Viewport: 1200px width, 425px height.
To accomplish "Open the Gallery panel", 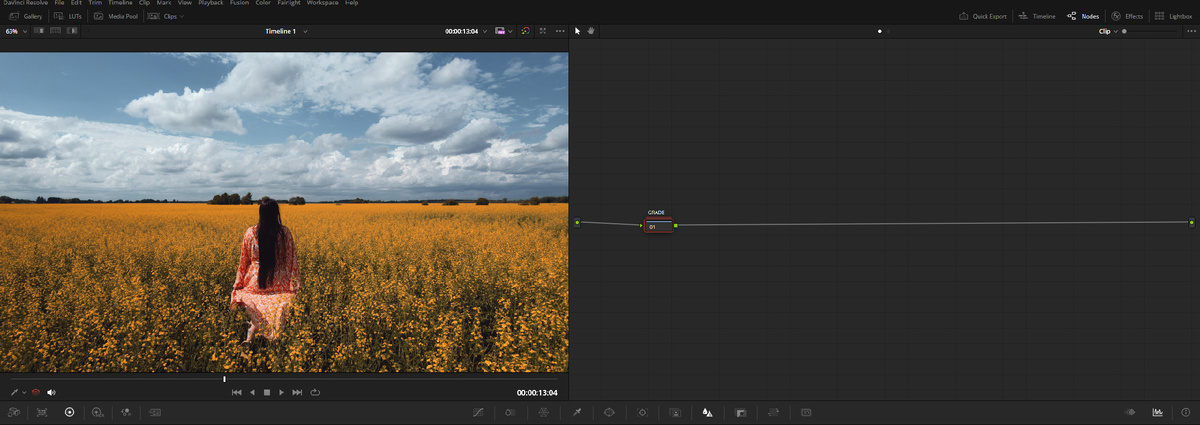I will coord(26,16).
